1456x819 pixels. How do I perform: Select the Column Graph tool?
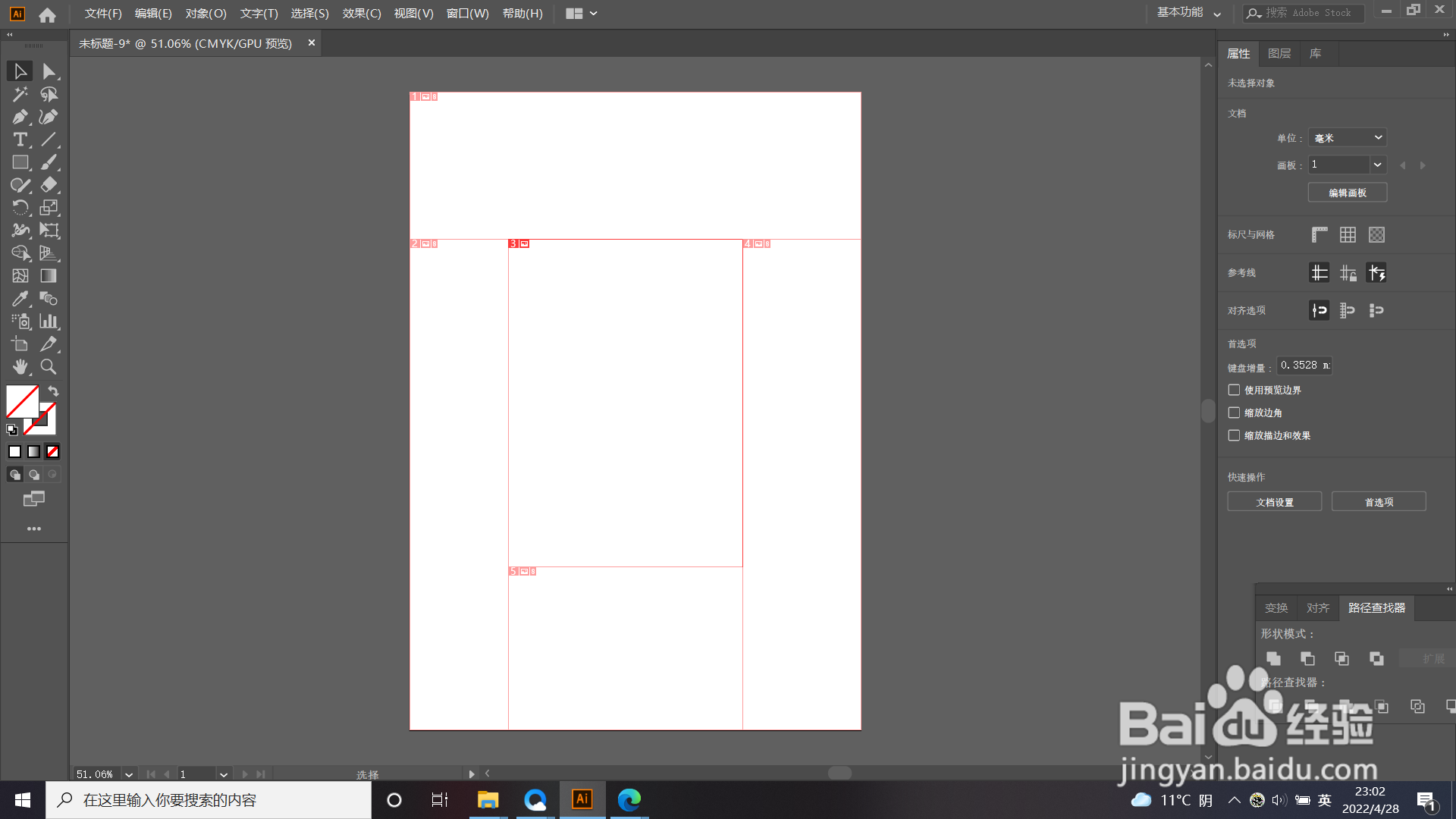point(49,322)
